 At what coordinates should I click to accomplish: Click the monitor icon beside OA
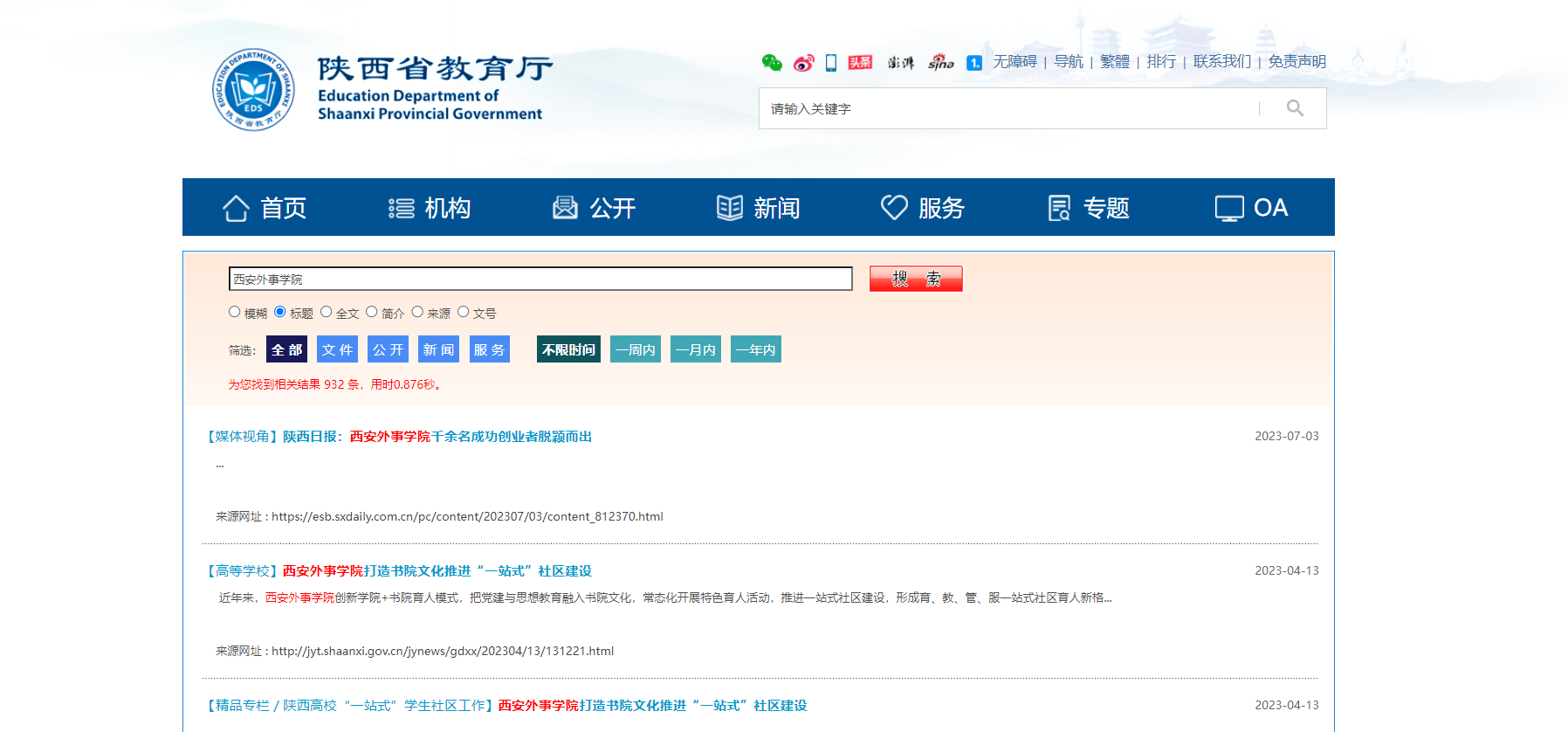1229,208
